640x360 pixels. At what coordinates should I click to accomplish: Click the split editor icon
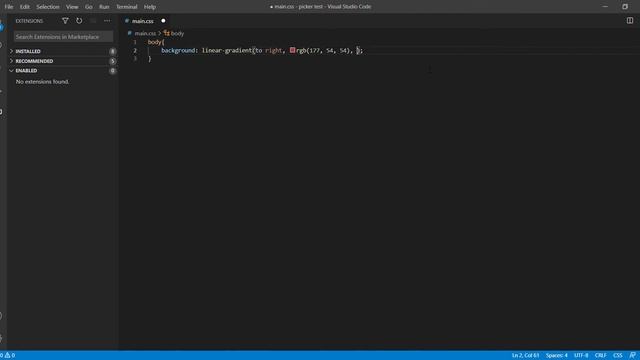tap(630, 20)
